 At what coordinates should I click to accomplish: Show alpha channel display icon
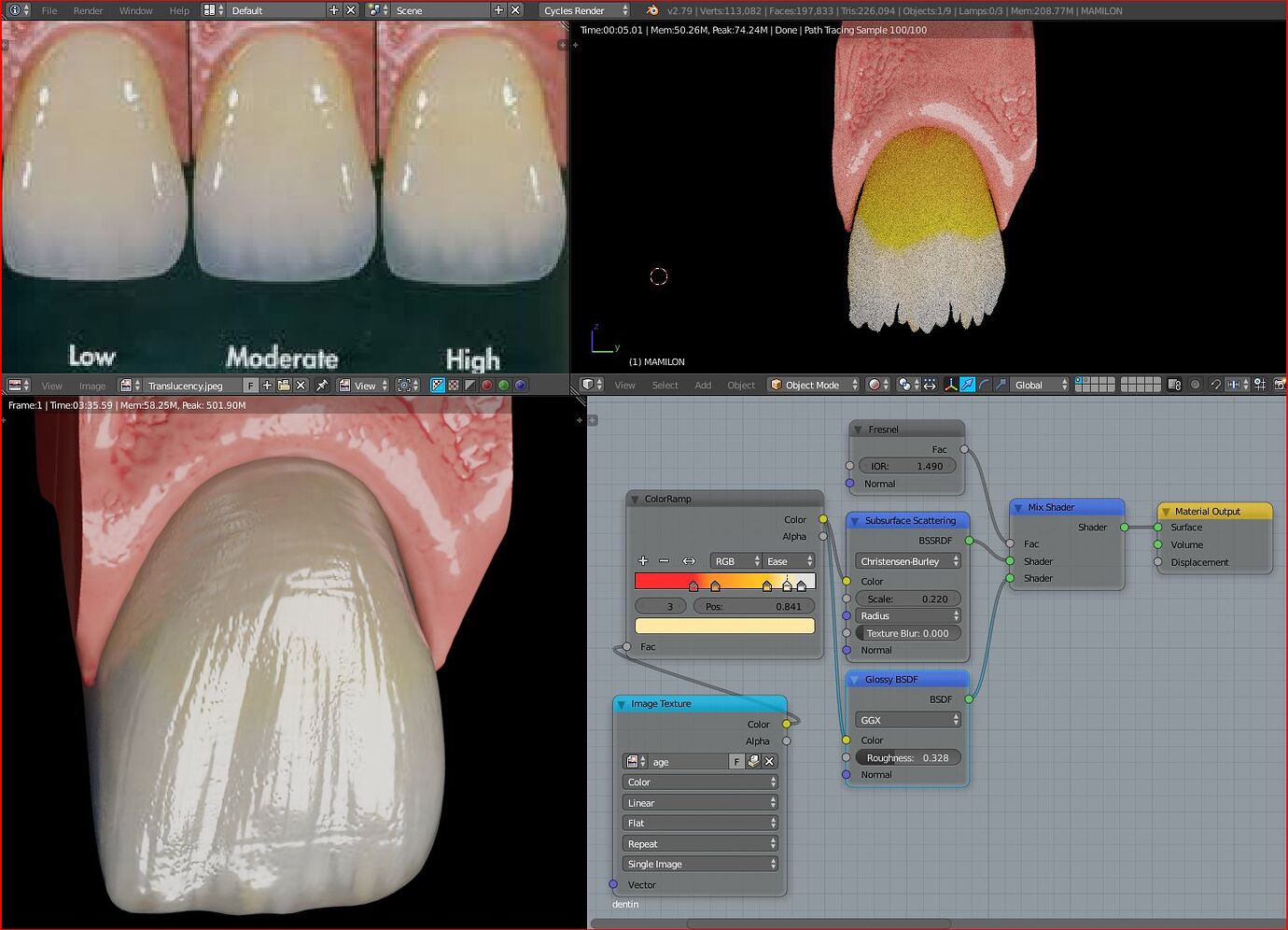pyautogui.click(x=470, y=385)
